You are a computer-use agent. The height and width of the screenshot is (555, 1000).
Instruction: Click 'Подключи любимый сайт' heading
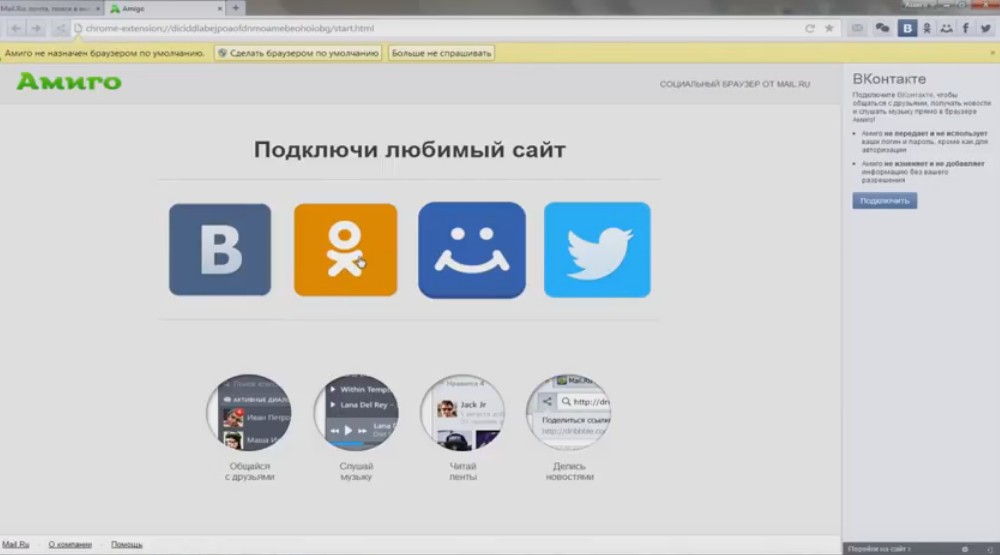409,150
